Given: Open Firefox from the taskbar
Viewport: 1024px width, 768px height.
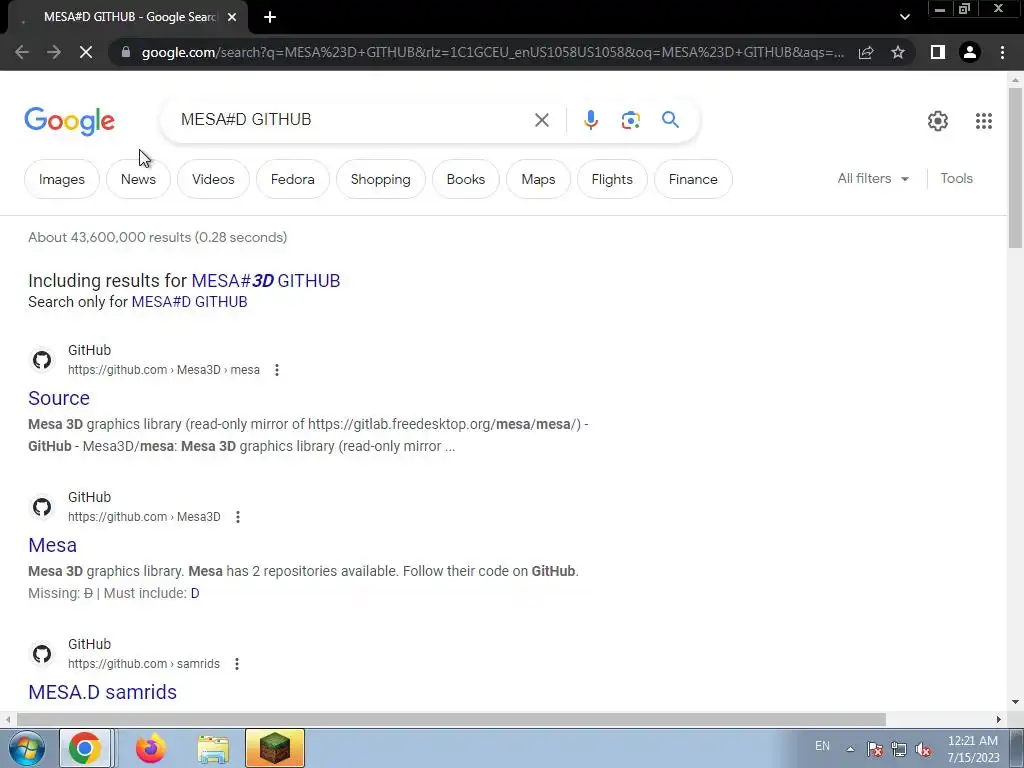Looking at the screenshot, I should (150, 748).
